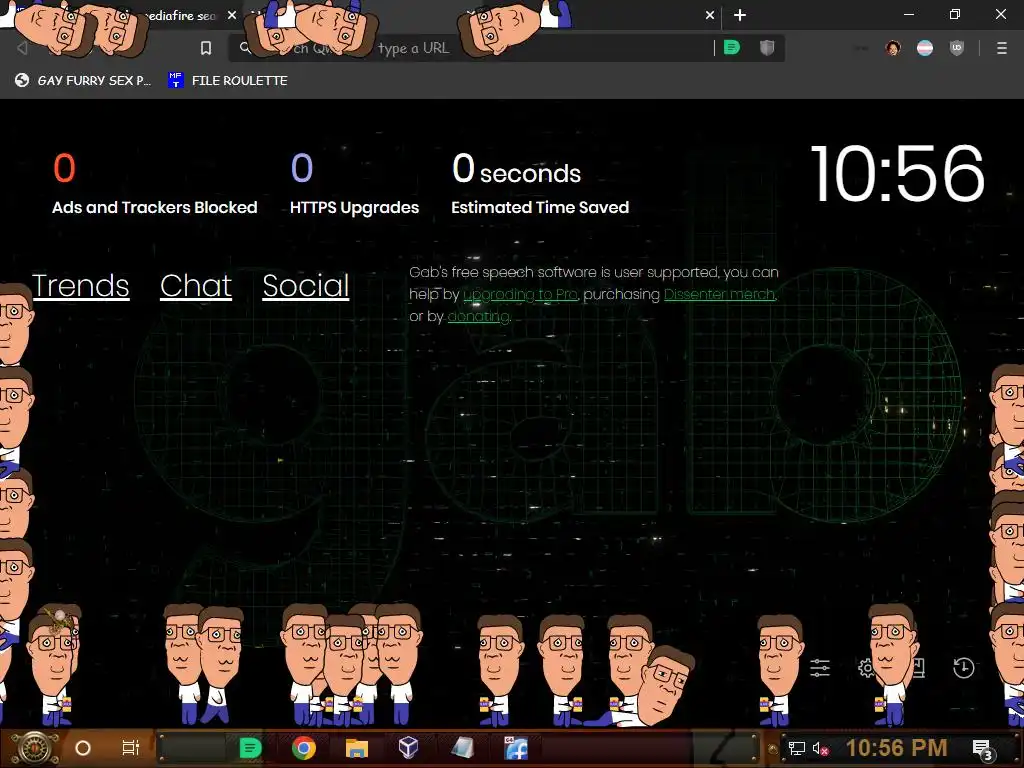The image size is (1024, 768).
Task: Launch Google Chrome from taskbar
Action: coord(304,748)
